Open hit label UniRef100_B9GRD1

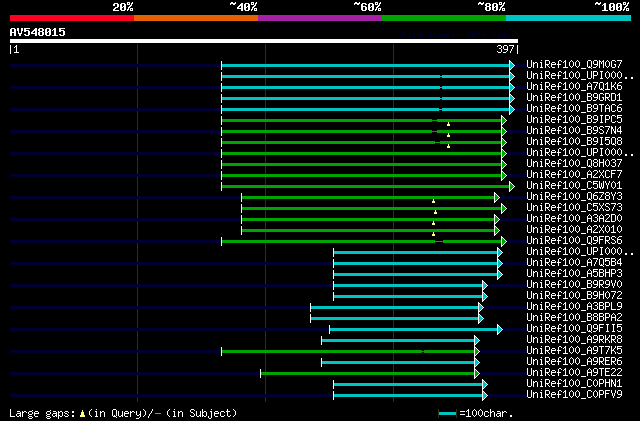tap(574, 97)
